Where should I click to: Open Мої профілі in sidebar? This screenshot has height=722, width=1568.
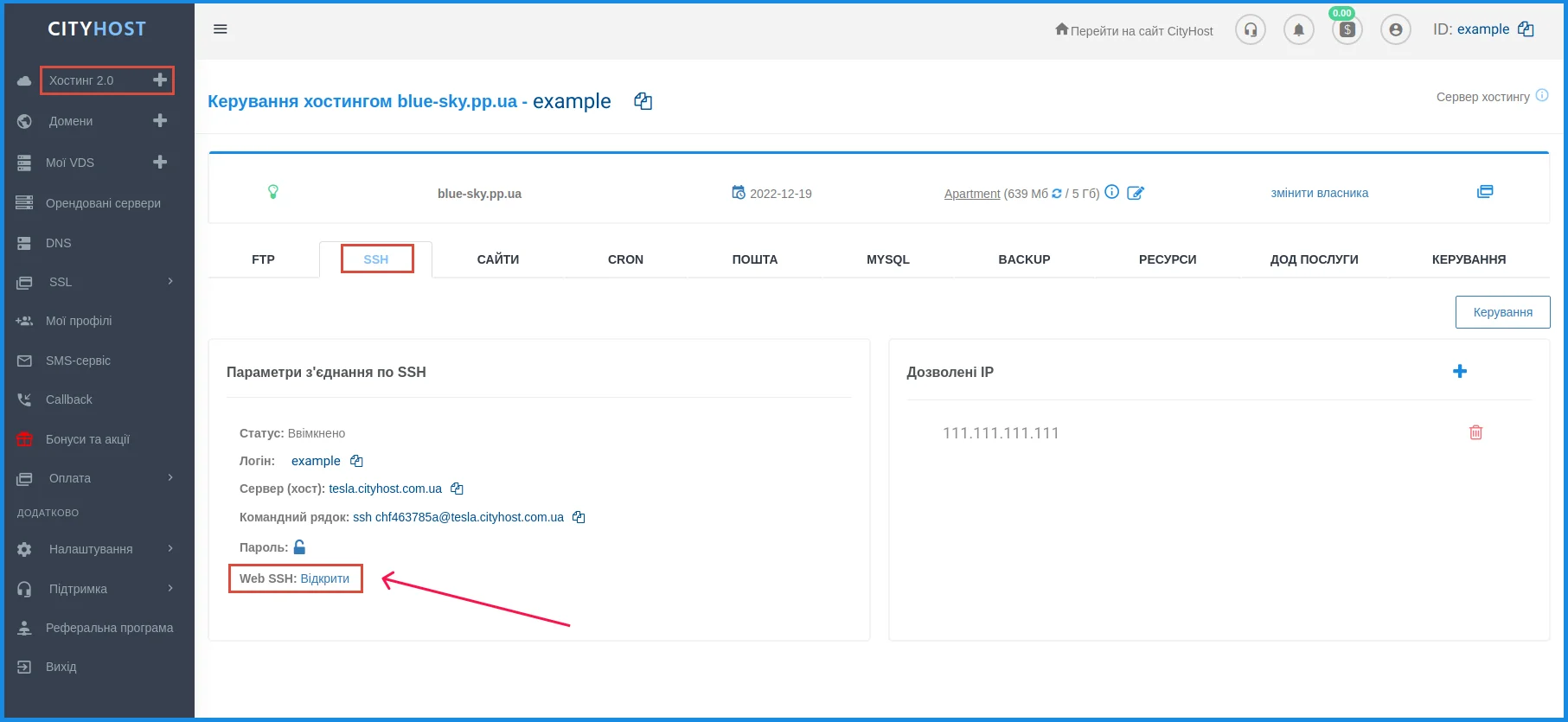tap(79, 321)
